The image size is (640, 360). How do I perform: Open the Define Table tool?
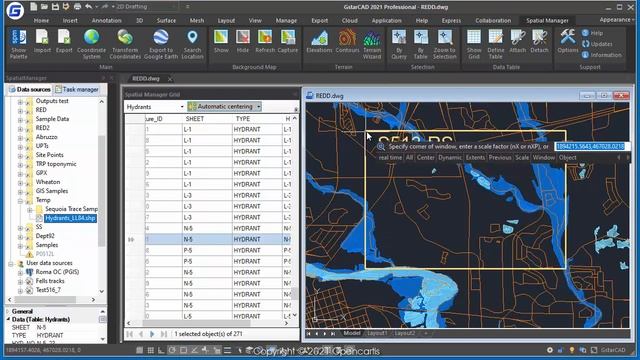496,44
